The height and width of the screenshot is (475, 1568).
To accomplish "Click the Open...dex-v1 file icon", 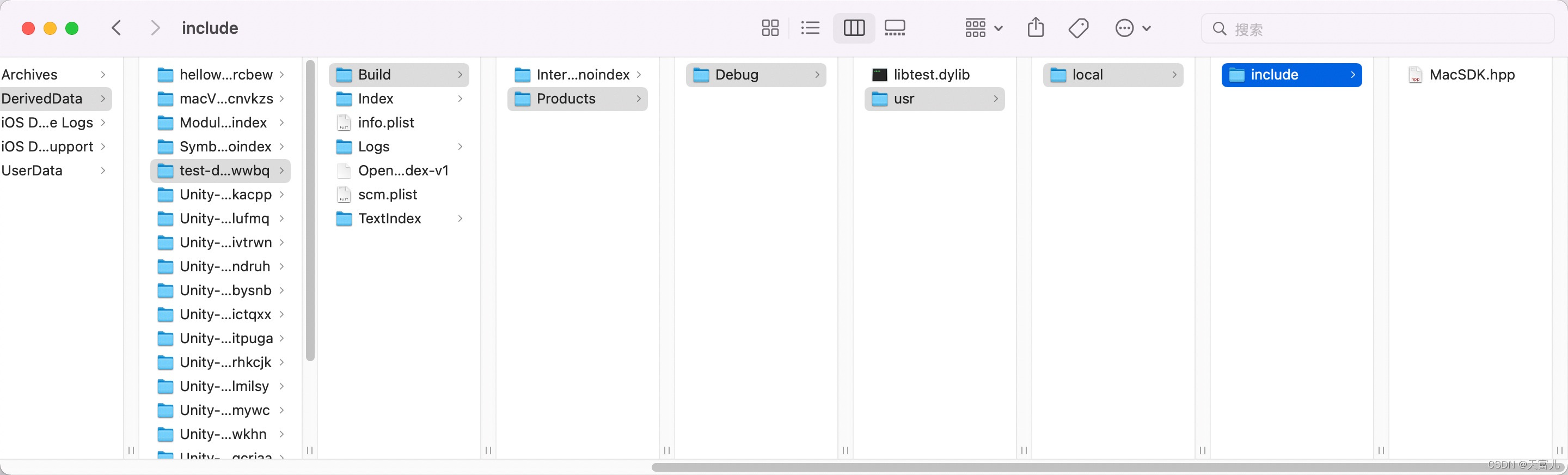I will 344,170.
